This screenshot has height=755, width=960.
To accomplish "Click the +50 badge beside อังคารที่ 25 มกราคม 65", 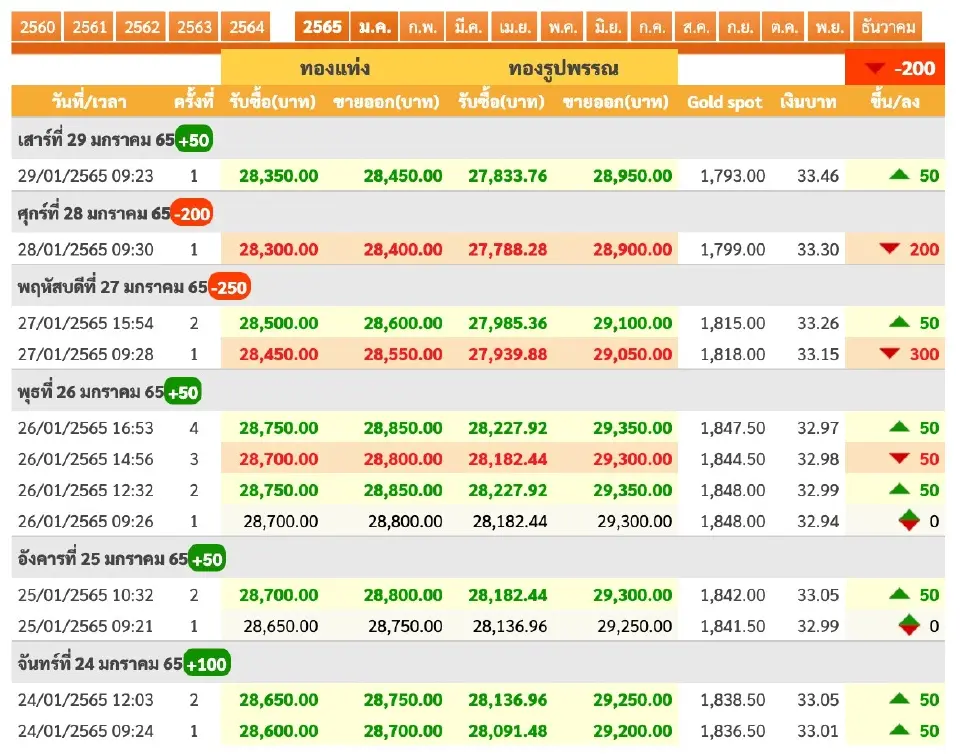I will [207, 558].
